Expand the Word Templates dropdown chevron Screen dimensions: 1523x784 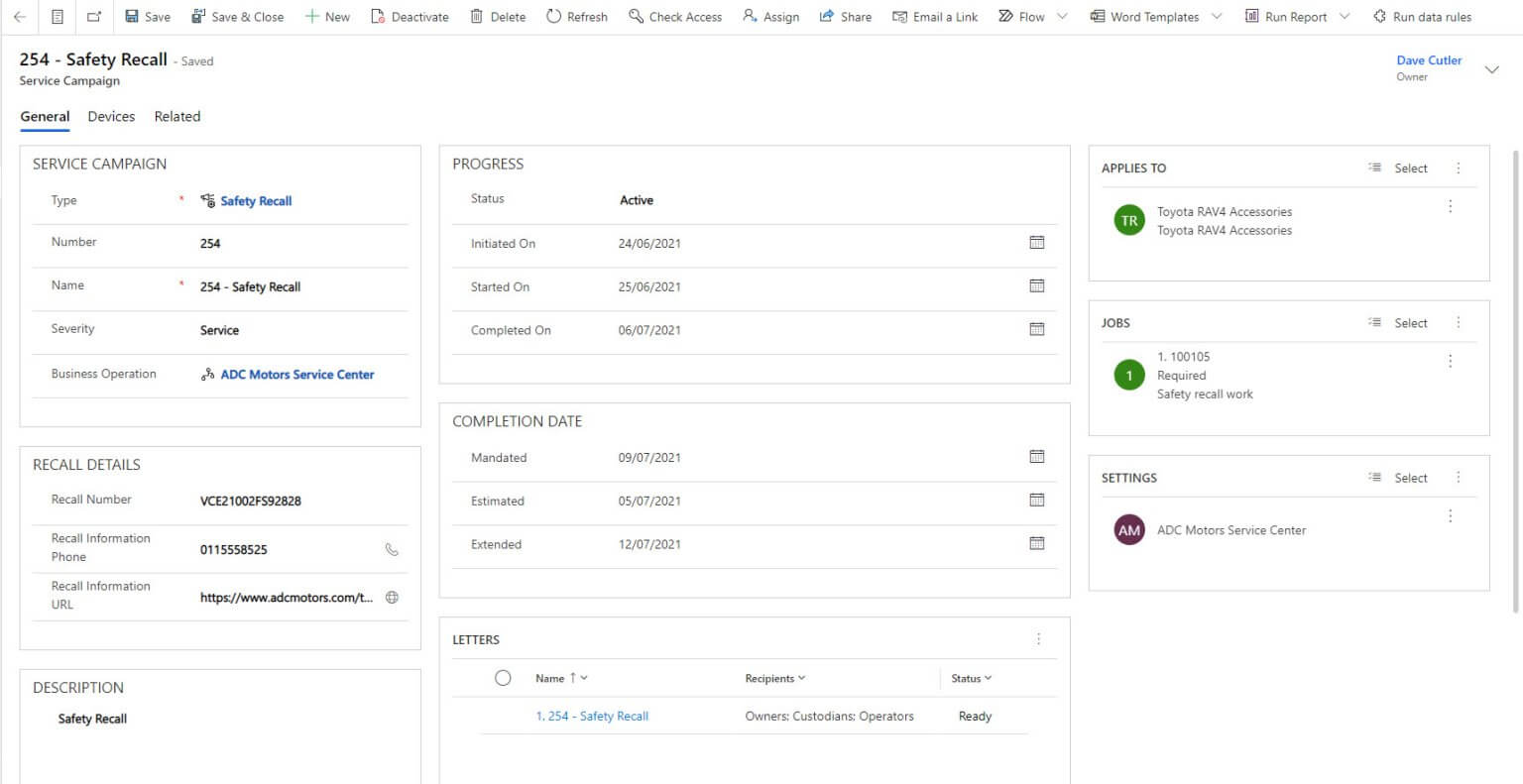[1217, 17]
